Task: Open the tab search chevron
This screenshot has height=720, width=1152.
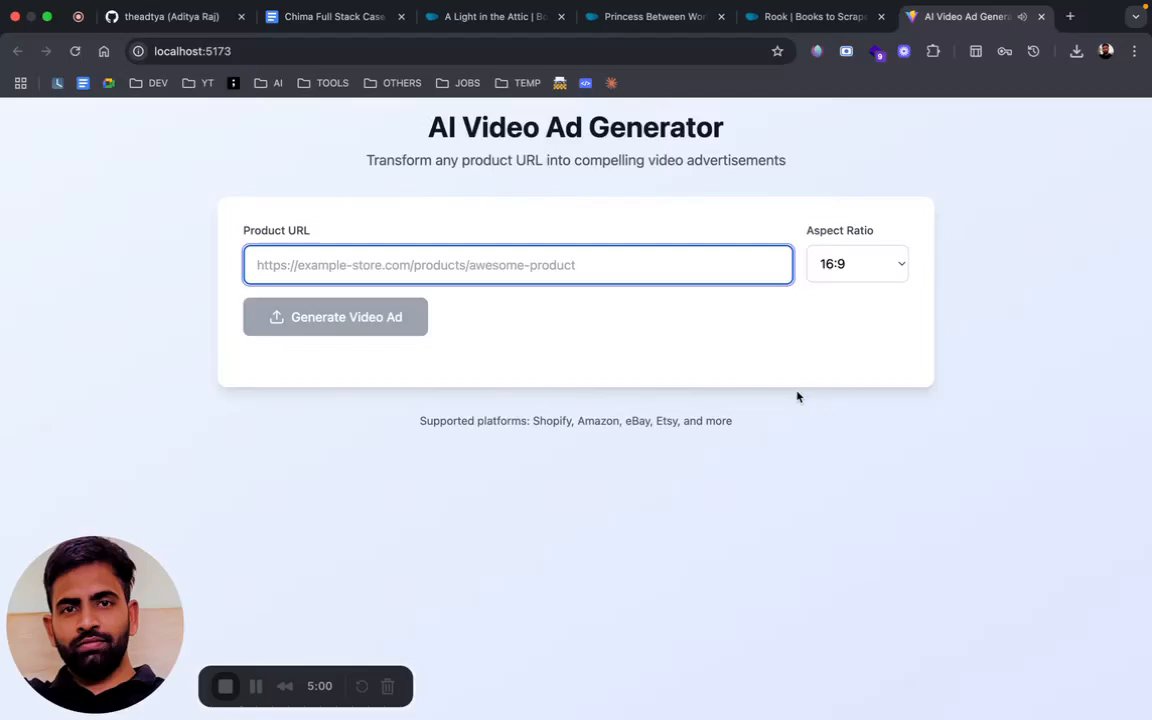Action: [1136, 16]
